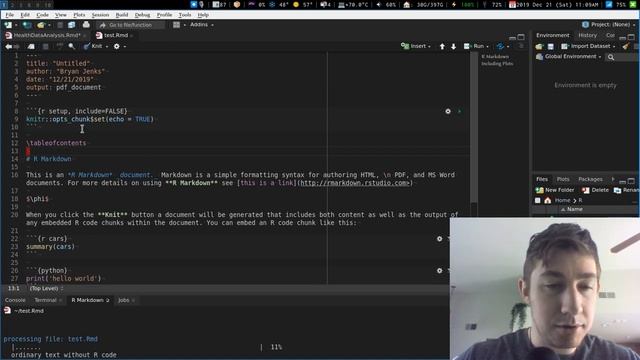Select the History tab

pyautogui.click(x=587, y=36)
